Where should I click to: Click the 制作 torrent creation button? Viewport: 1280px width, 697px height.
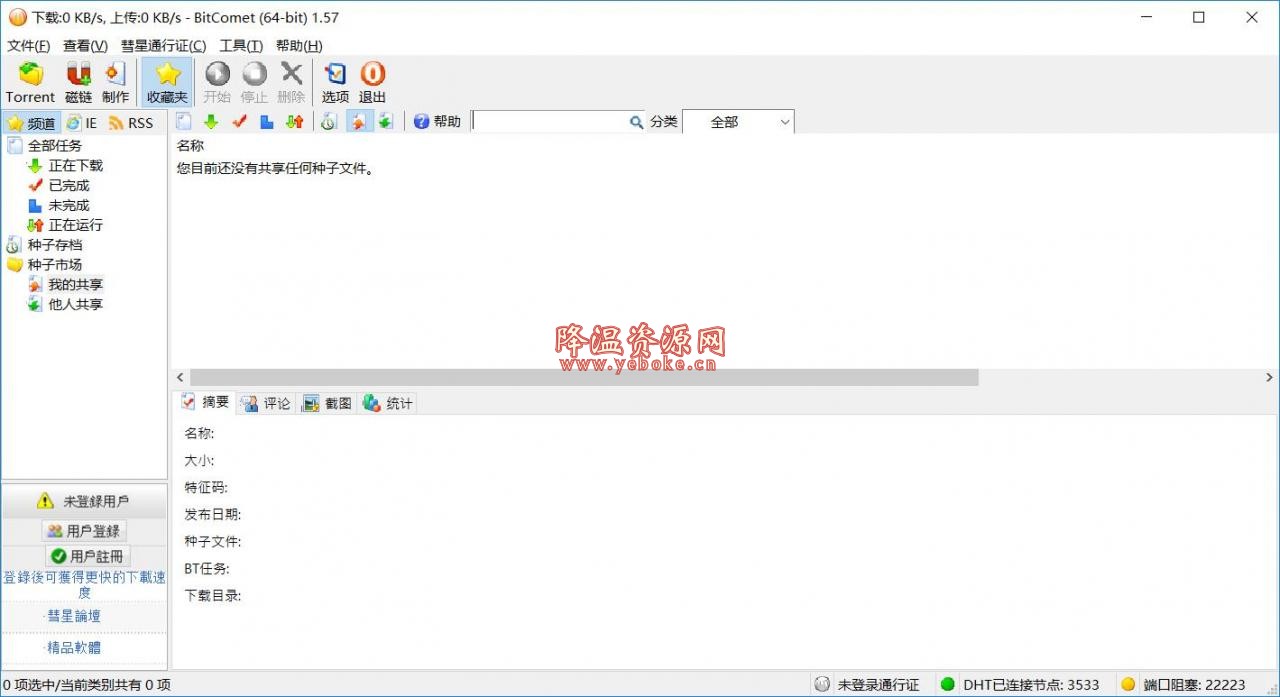point(115,83)
